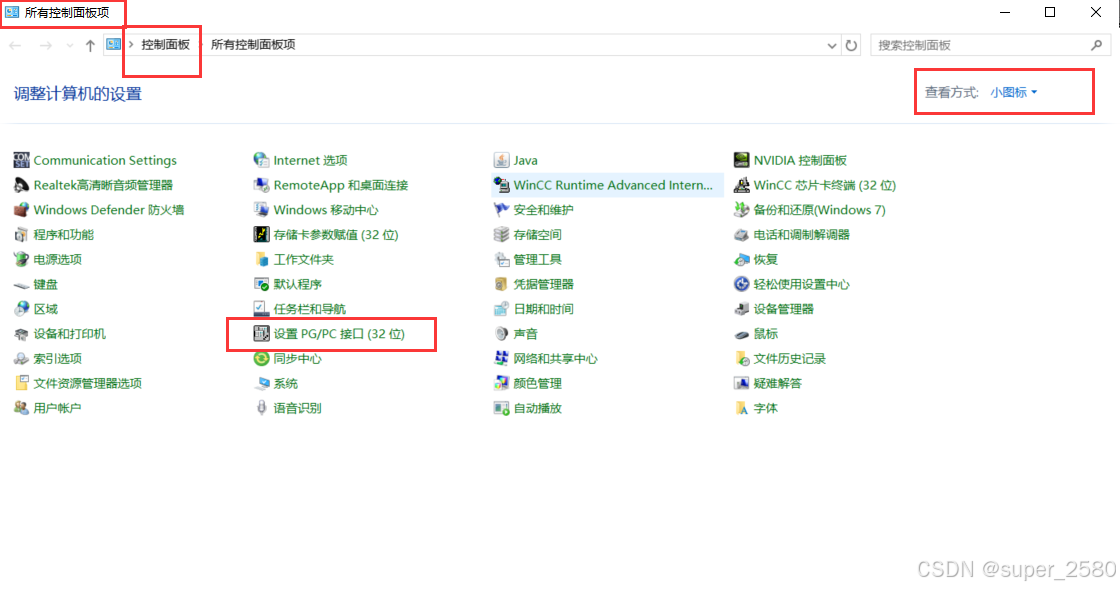Open the 日期和时间 link
Image resolution: width=1120 pixels, height=589 pixels.
[x=544, y=309]
